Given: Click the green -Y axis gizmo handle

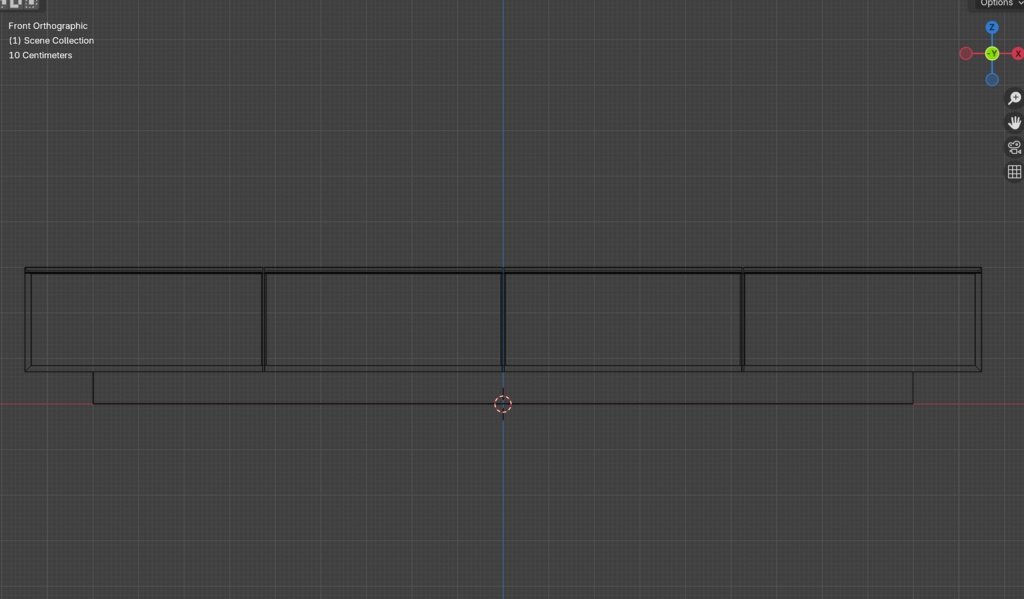Looking at the screenshot, I should pos(992,54).
